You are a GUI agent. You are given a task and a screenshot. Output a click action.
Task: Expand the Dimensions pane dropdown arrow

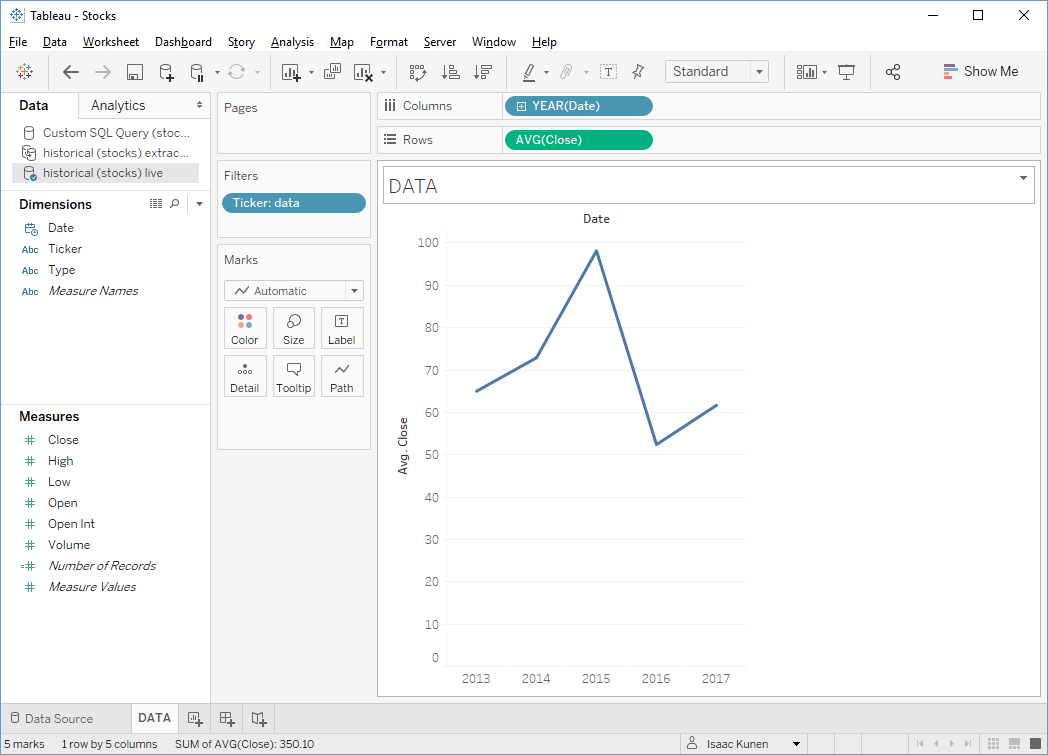(199, 204)
